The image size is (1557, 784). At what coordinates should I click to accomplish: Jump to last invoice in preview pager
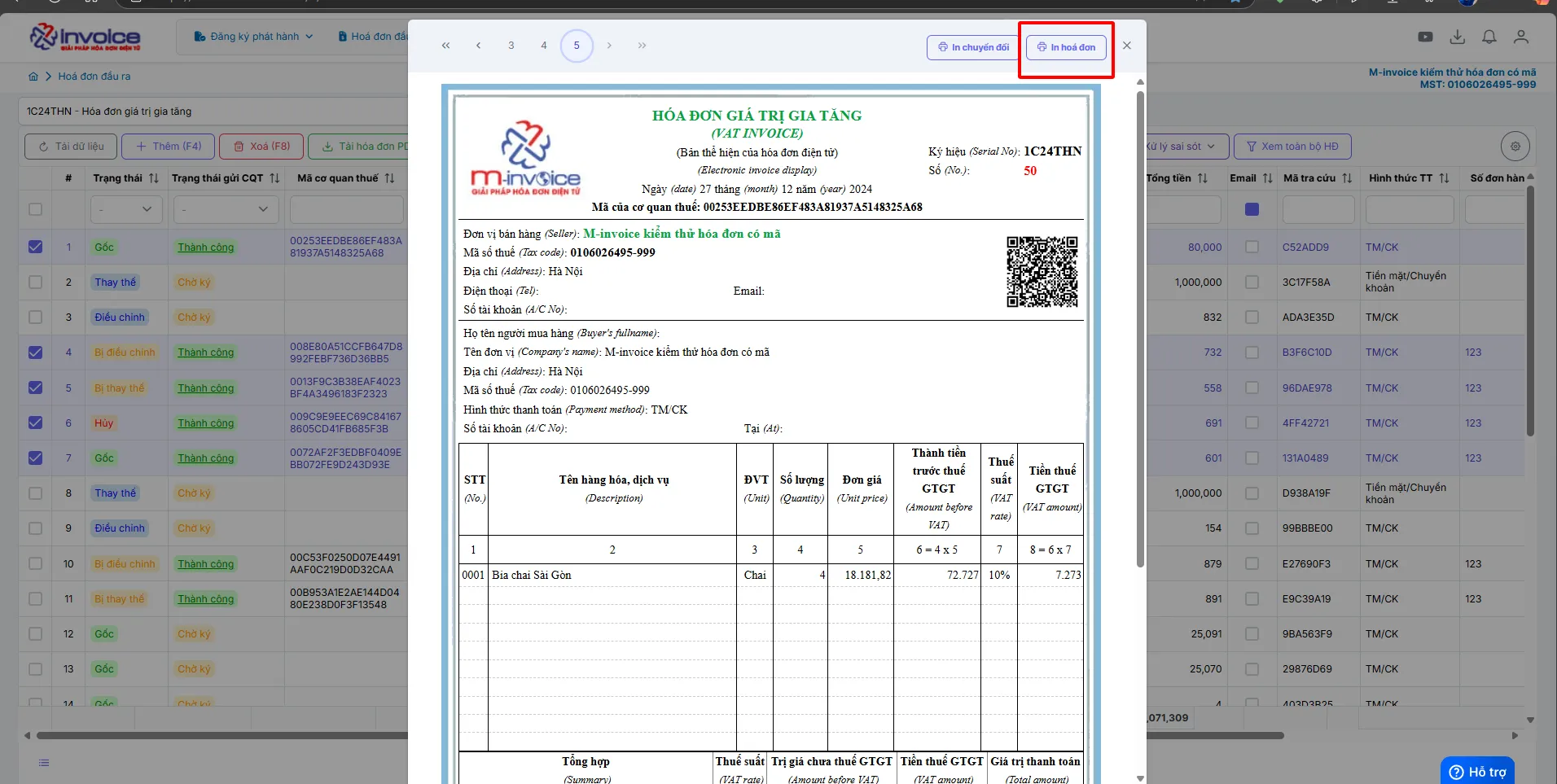642,46
